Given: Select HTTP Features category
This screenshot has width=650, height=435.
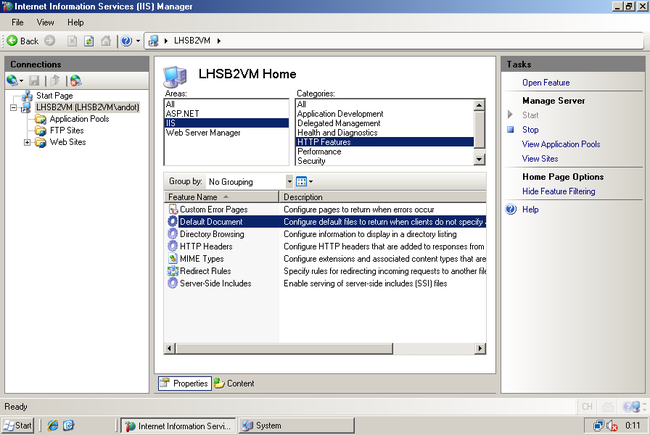Looking at the screenshot, I should point(385,142).
